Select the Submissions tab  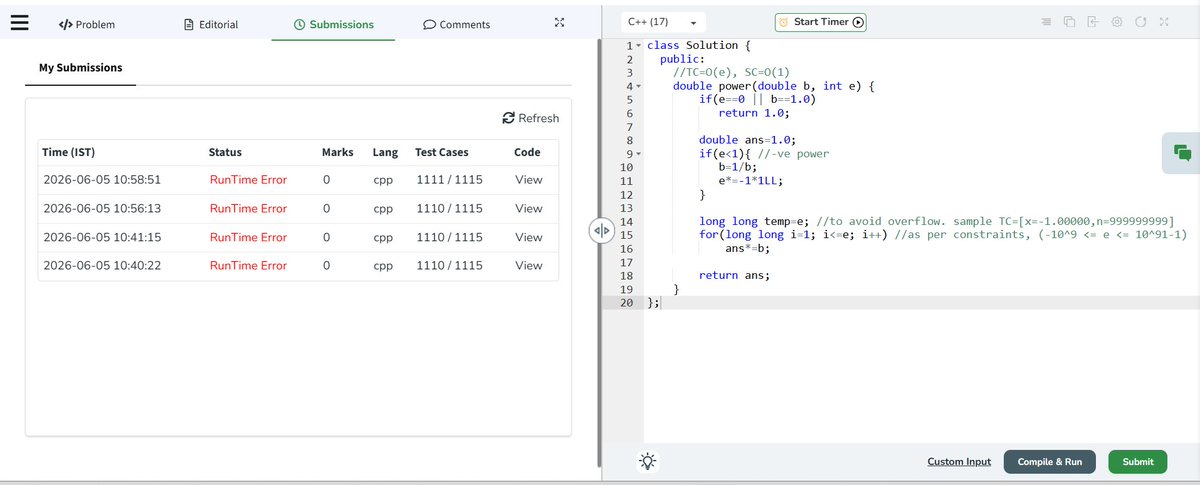click(x=334, y=24)
